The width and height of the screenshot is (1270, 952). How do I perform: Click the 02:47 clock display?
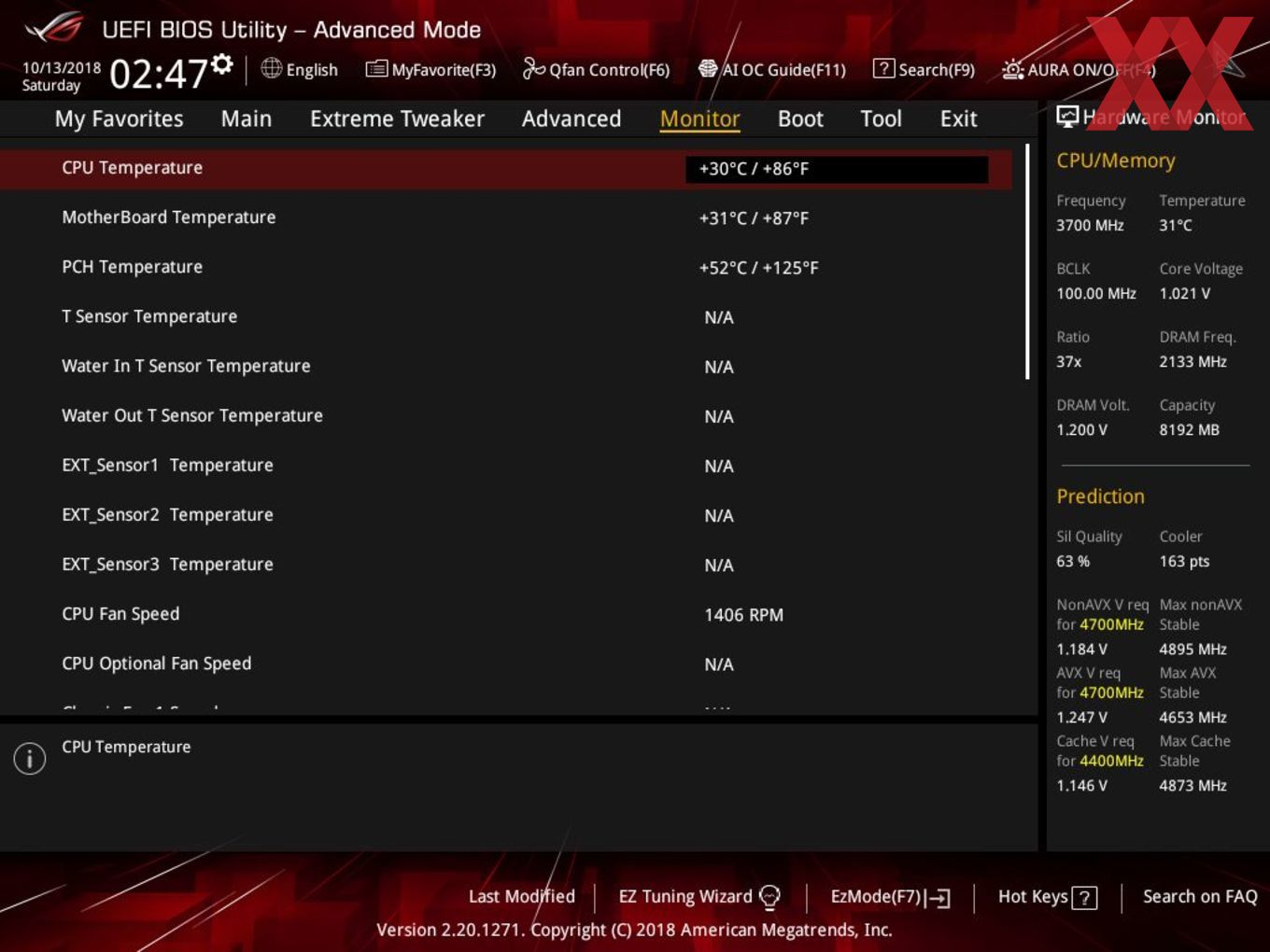click(158, 73)
